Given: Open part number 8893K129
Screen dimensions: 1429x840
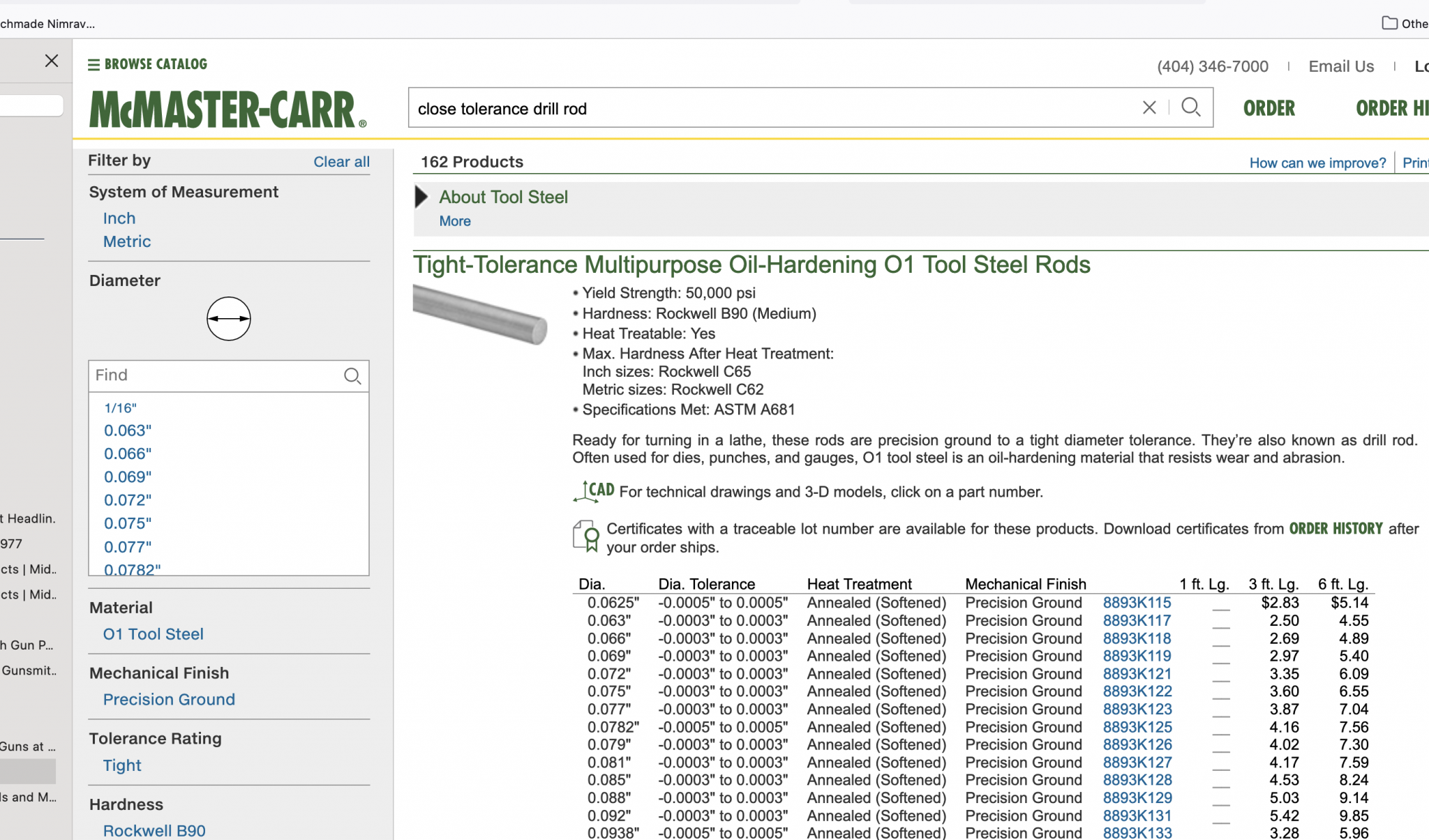Looking at the screenshot, I should pyautogui.click(x=1137, y=797).
